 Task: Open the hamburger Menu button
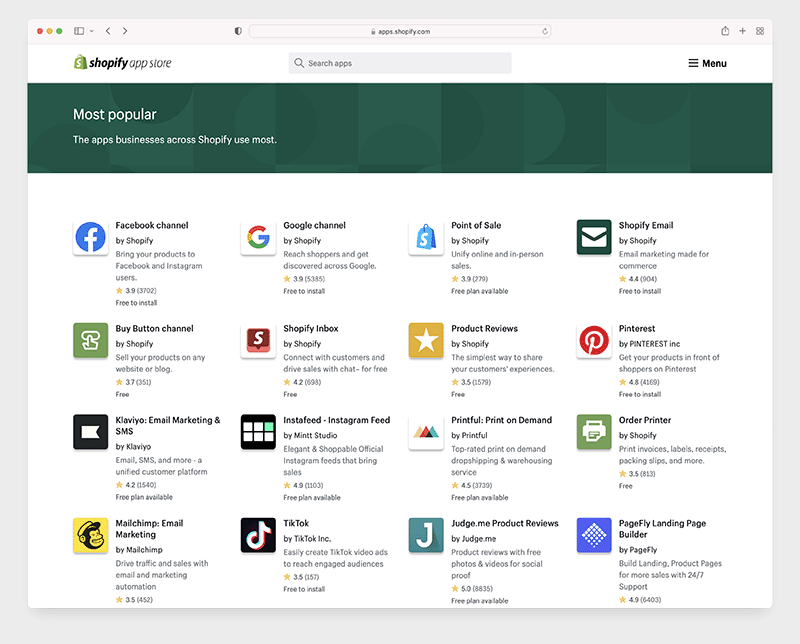pyautogui.click(x=707, y=63)
